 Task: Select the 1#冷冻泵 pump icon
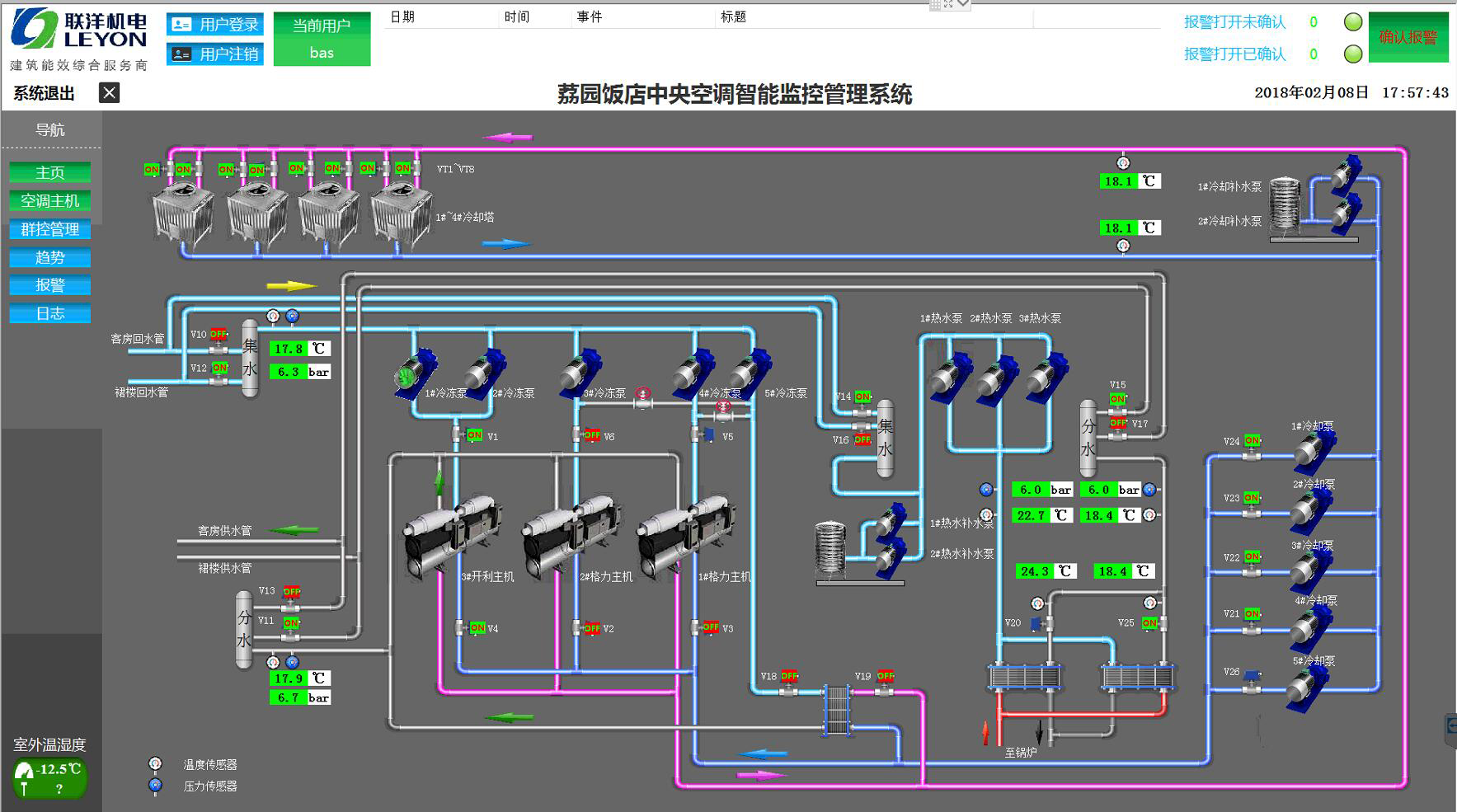point(416,373)
